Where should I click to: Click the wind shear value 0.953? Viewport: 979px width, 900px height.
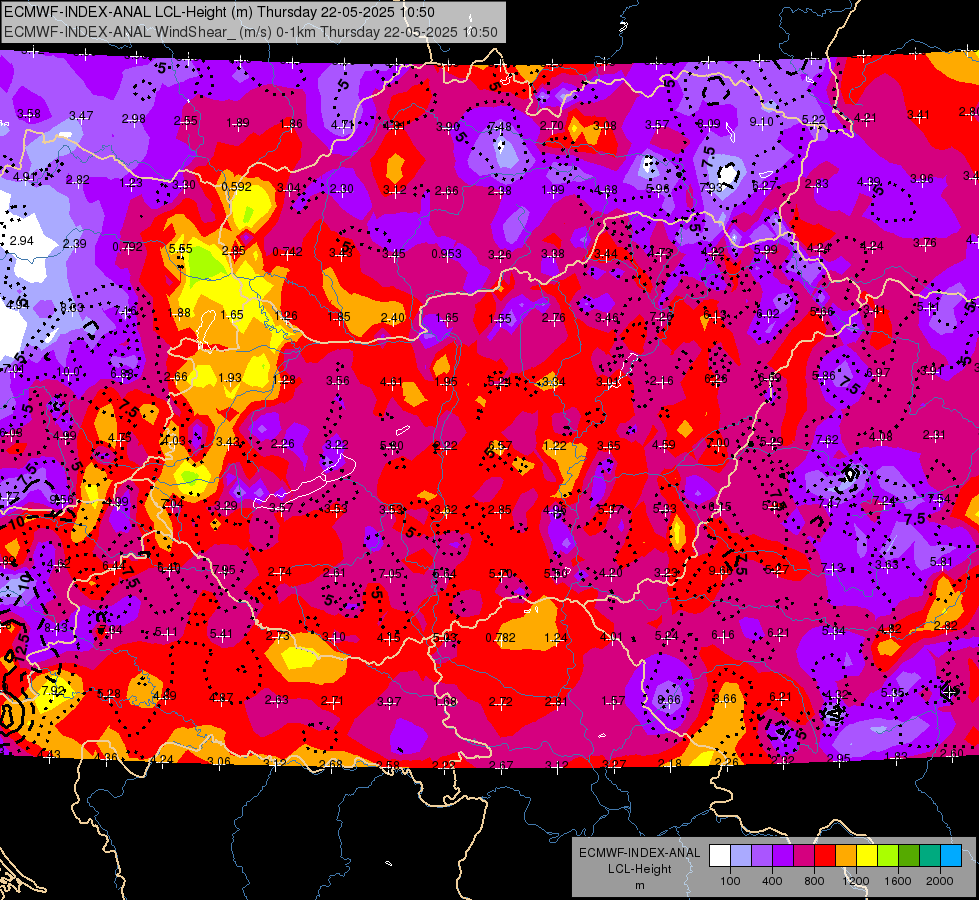(446, 254)
